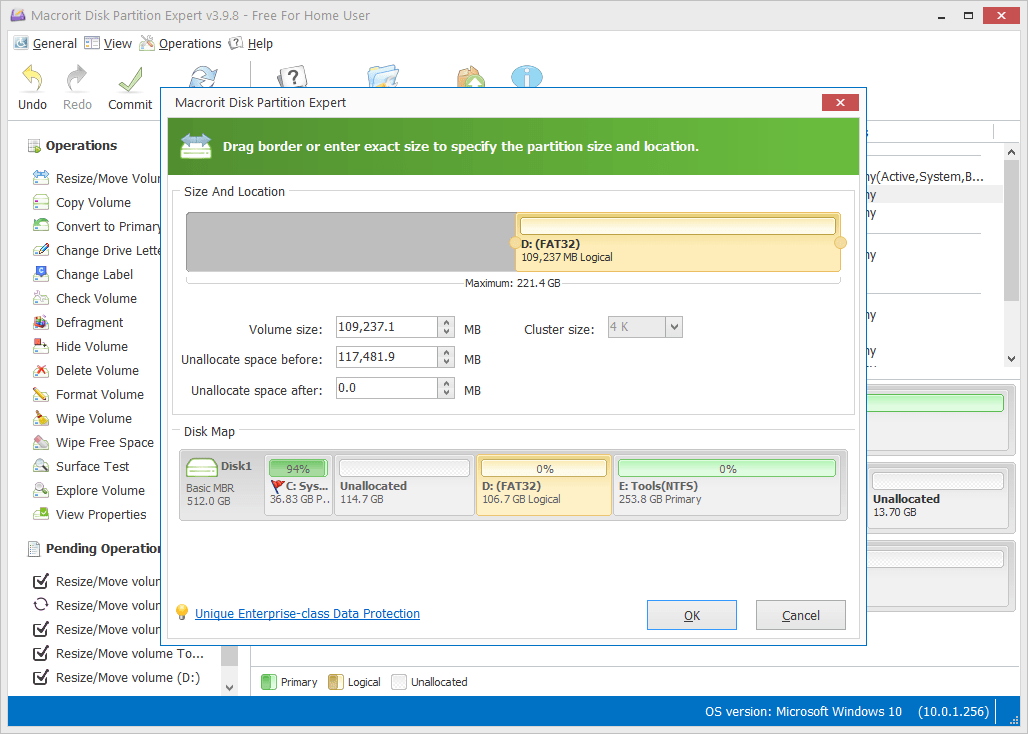1028x734 pixels.
Task: Click the information toolbar icon
Action: [526, 77]
